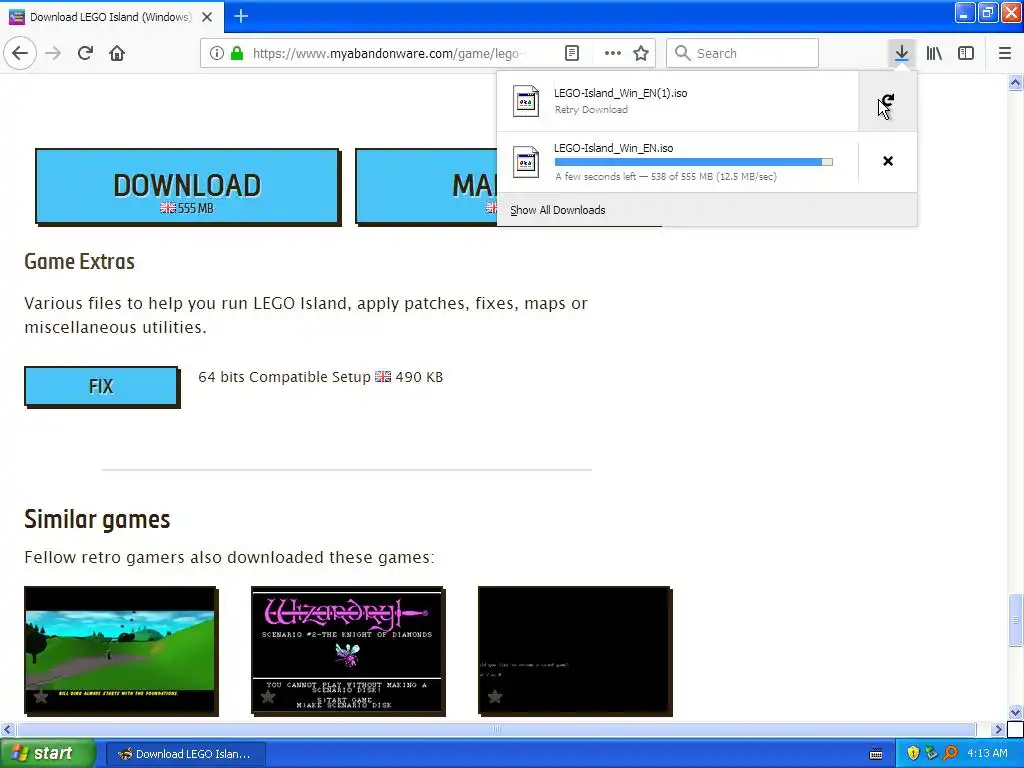Click Download LEGO Island taskbar button
Image resolution: width=1024 pixels, height=768 pixels.
186,754
